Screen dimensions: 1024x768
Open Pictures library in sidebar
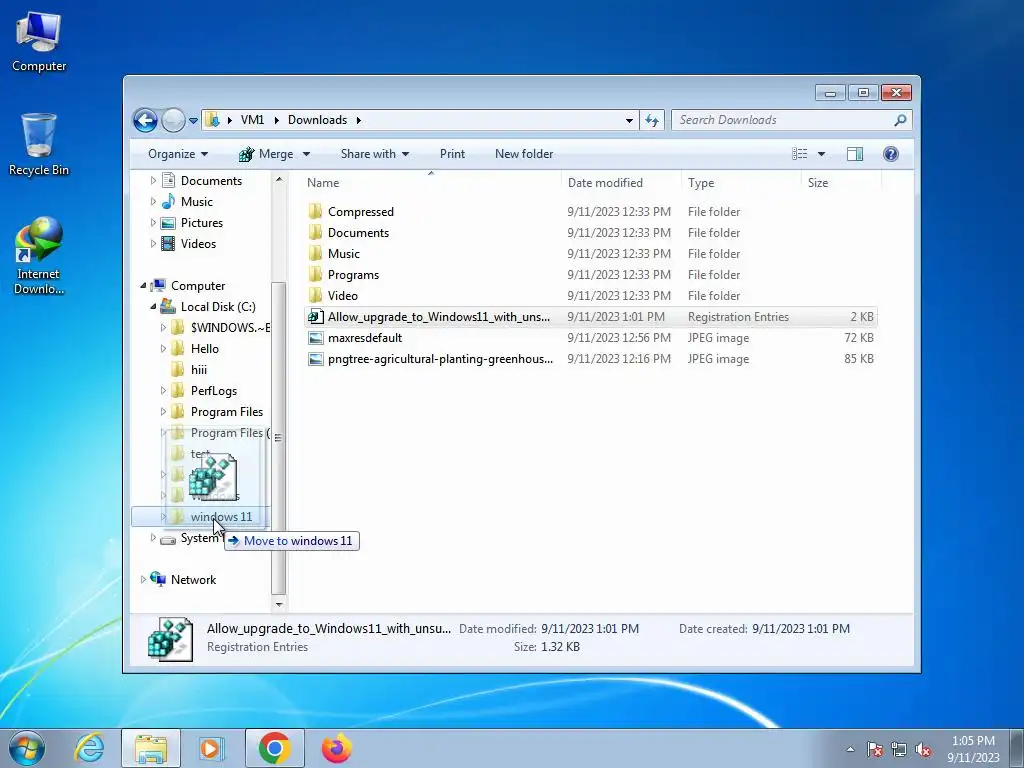pyautogui.click(x=192, y=223)
